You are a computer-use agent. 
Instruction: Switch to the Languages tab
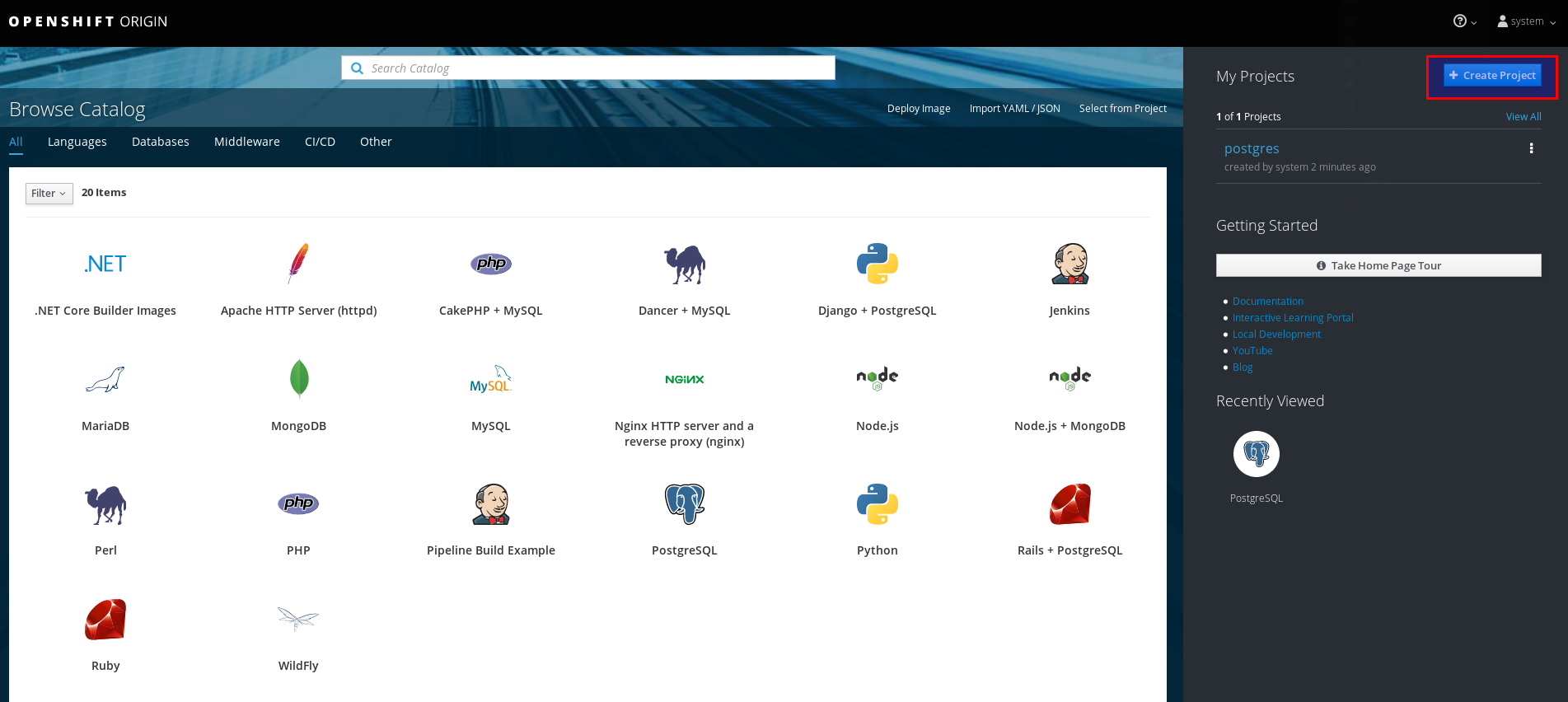pos(77,142)
